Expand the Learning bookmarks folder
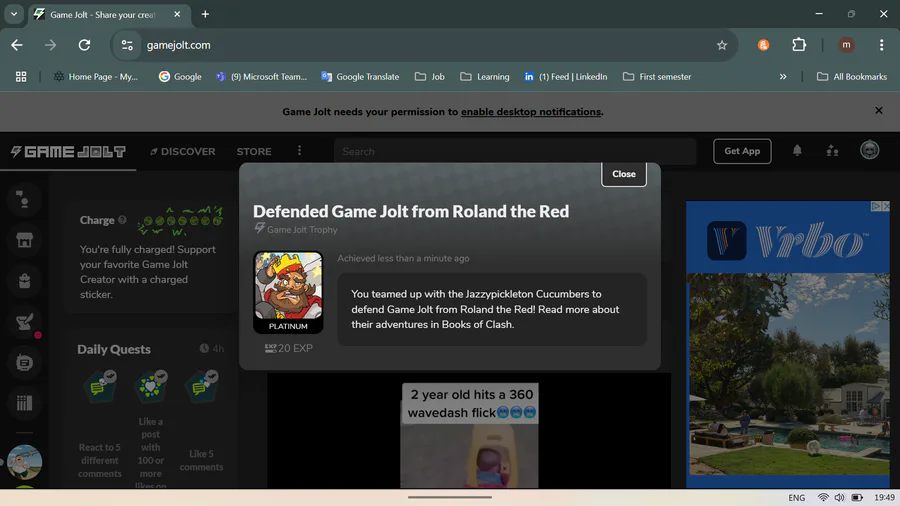 pyautogui.click(x=485, y=76)
